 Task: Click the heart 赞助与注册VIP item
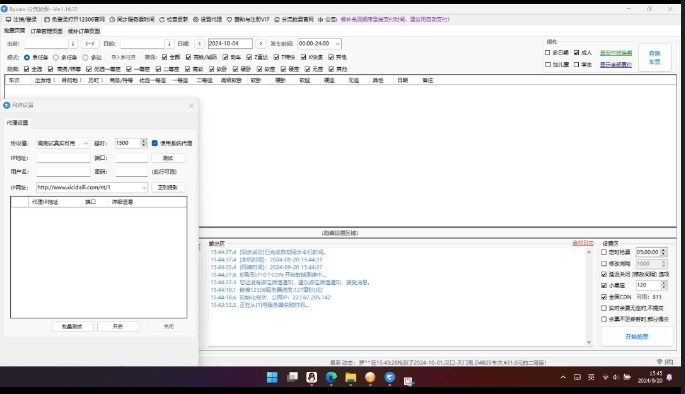[x=248, y=19]
